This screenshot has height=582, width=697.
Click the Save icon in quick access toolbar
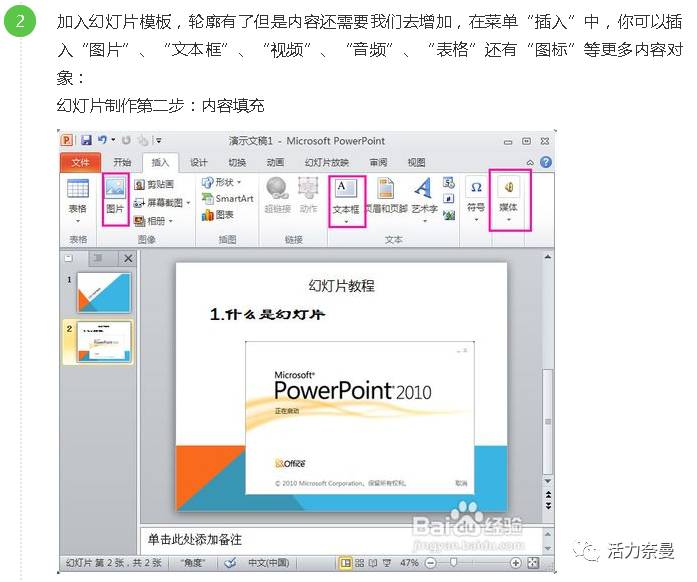86,140
